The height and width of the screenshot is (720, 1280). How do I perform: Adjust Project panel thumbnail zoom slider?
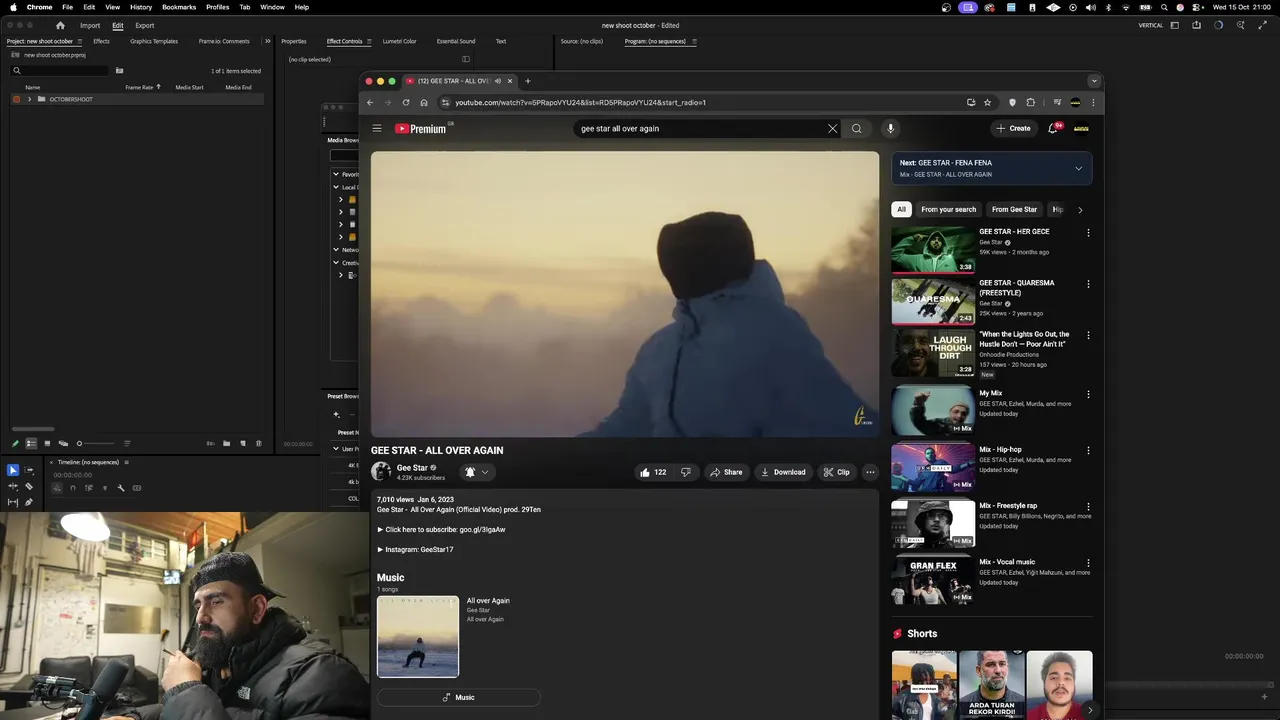coord(96,443)
